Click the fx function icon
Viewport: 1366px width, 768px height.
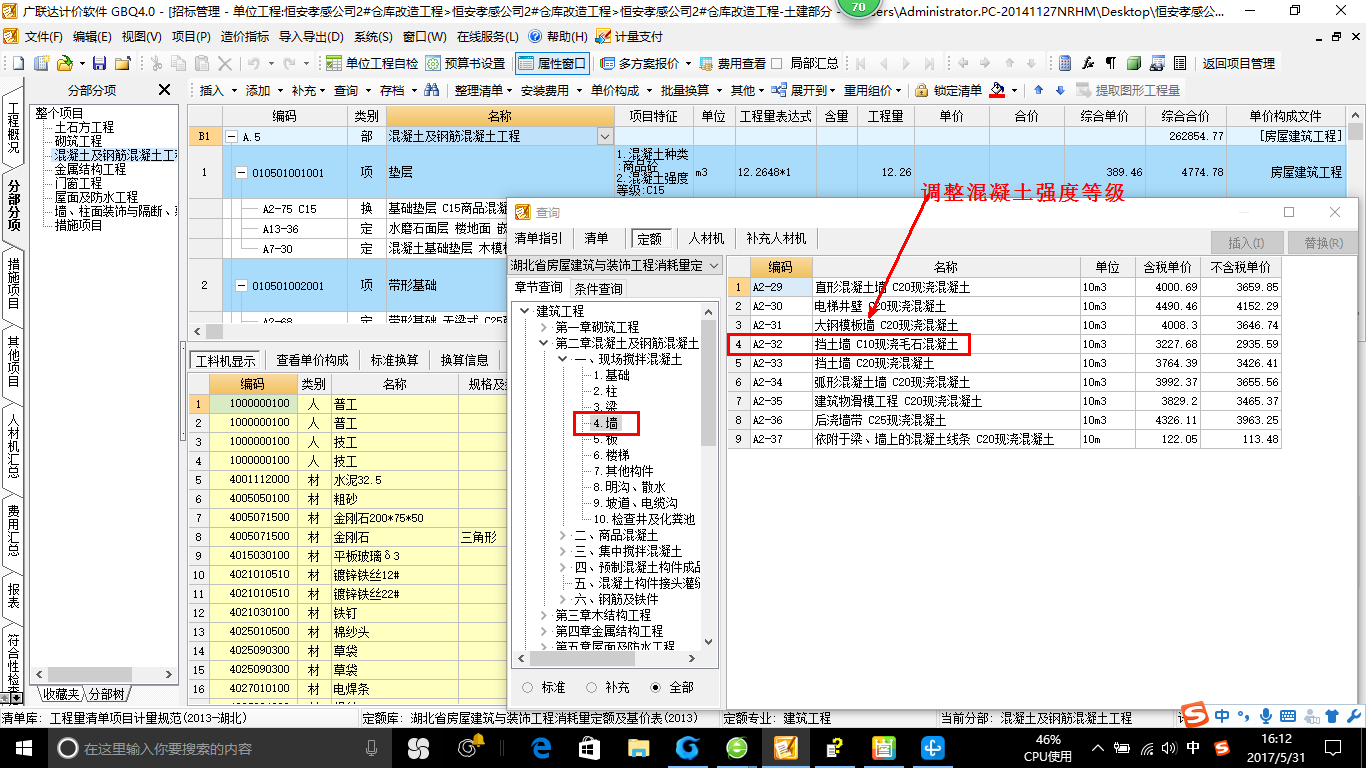[x=1088, y=63]
